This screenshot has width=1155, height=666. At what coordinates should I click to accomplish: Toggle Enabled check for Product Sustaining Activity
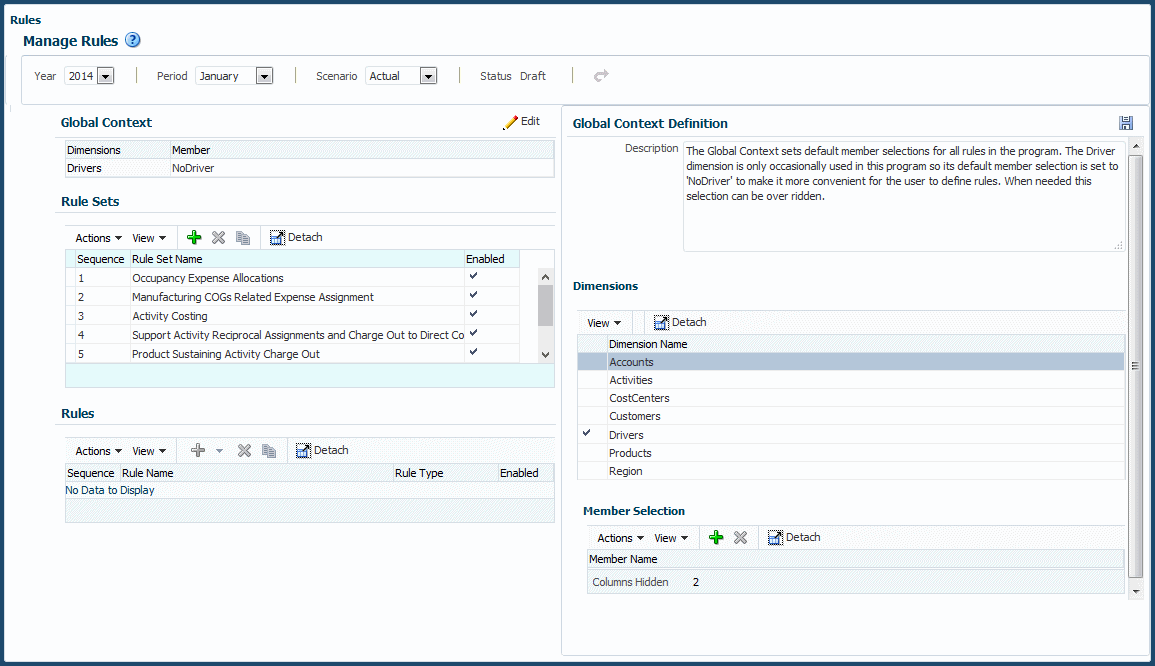[x=474, y=351]
